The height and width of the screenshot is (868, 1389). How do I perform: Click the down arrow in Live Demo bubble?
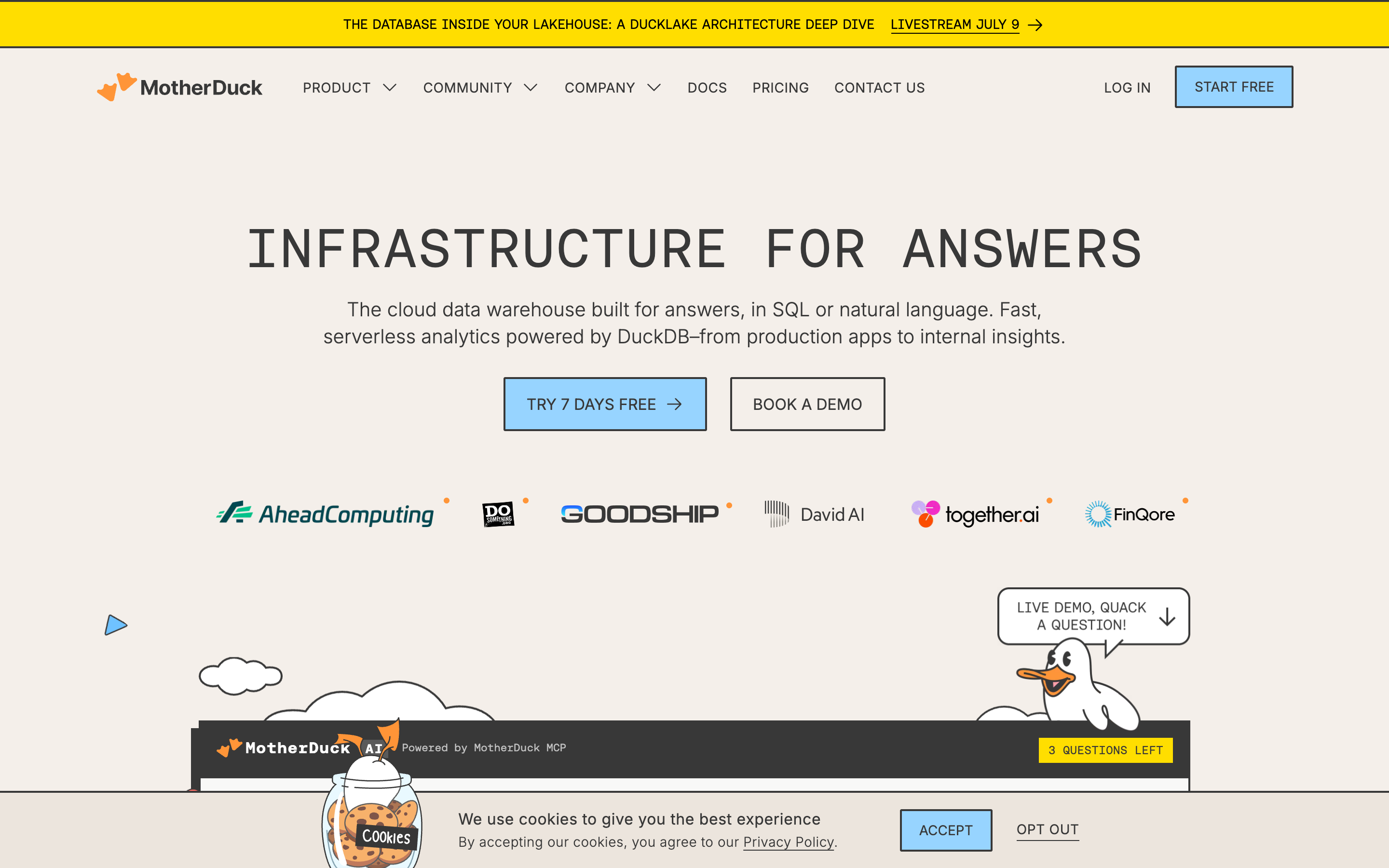tap(1167, 617)
